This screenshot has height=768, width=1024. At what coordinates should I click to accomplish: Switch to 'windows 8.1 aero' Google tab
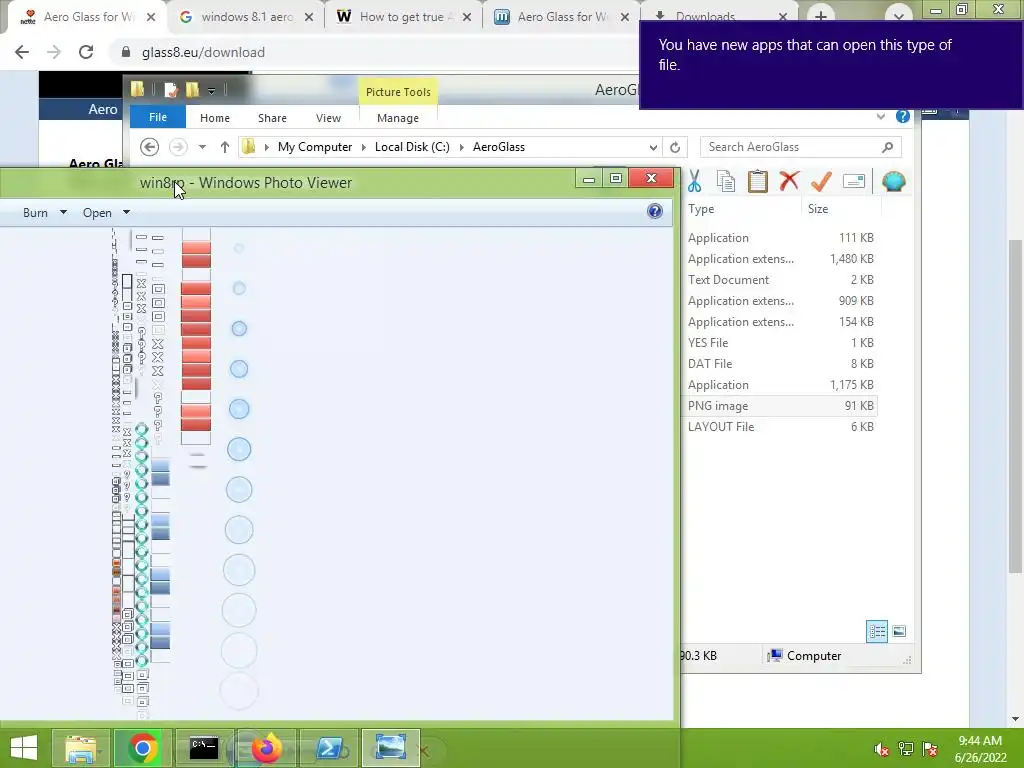(x=246, y=17)
